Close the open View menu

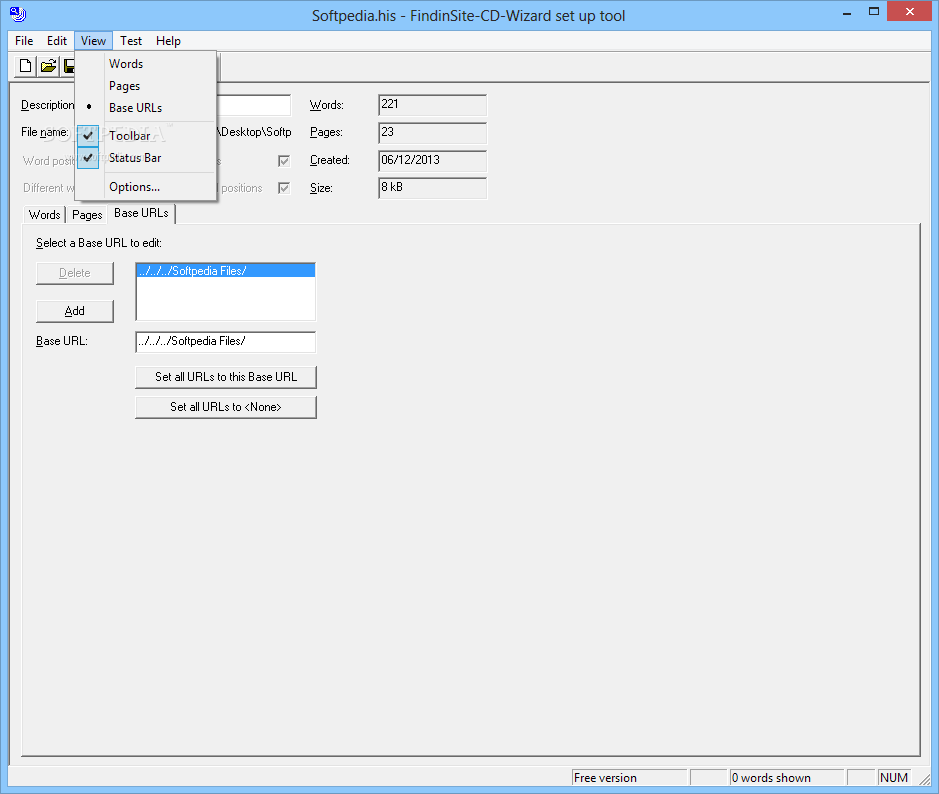(93, 41)
